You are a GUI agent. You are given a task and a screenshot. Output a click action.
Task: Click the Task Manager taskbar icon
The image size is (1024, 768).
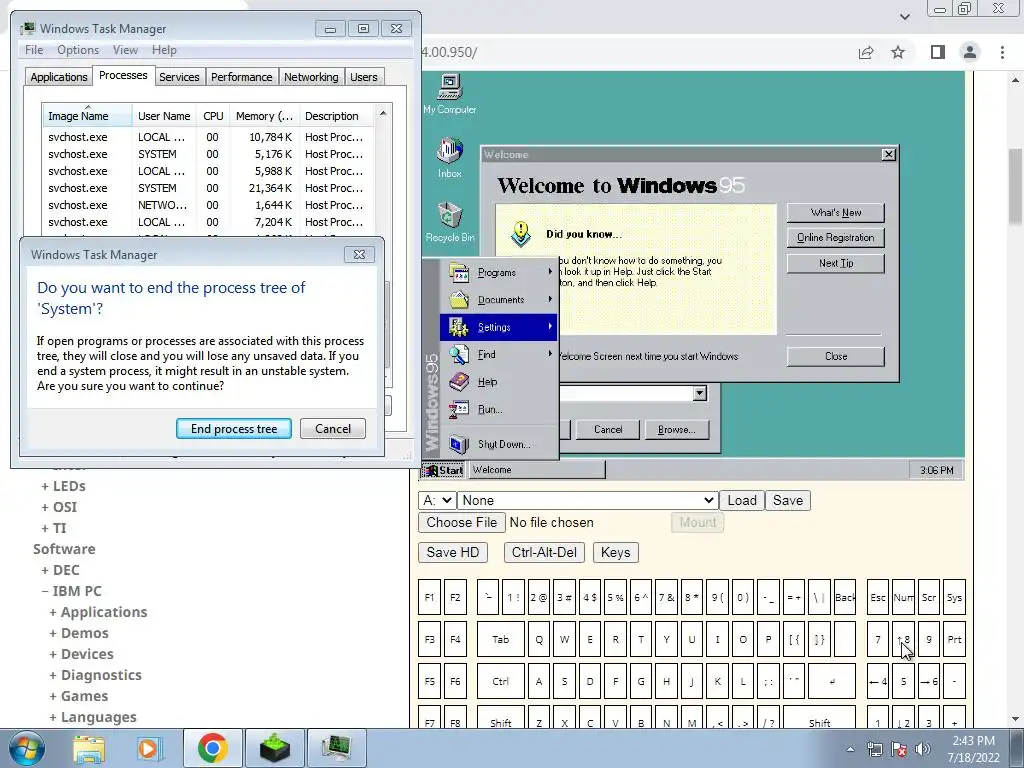pyautogui.click(x=336, y=748)
